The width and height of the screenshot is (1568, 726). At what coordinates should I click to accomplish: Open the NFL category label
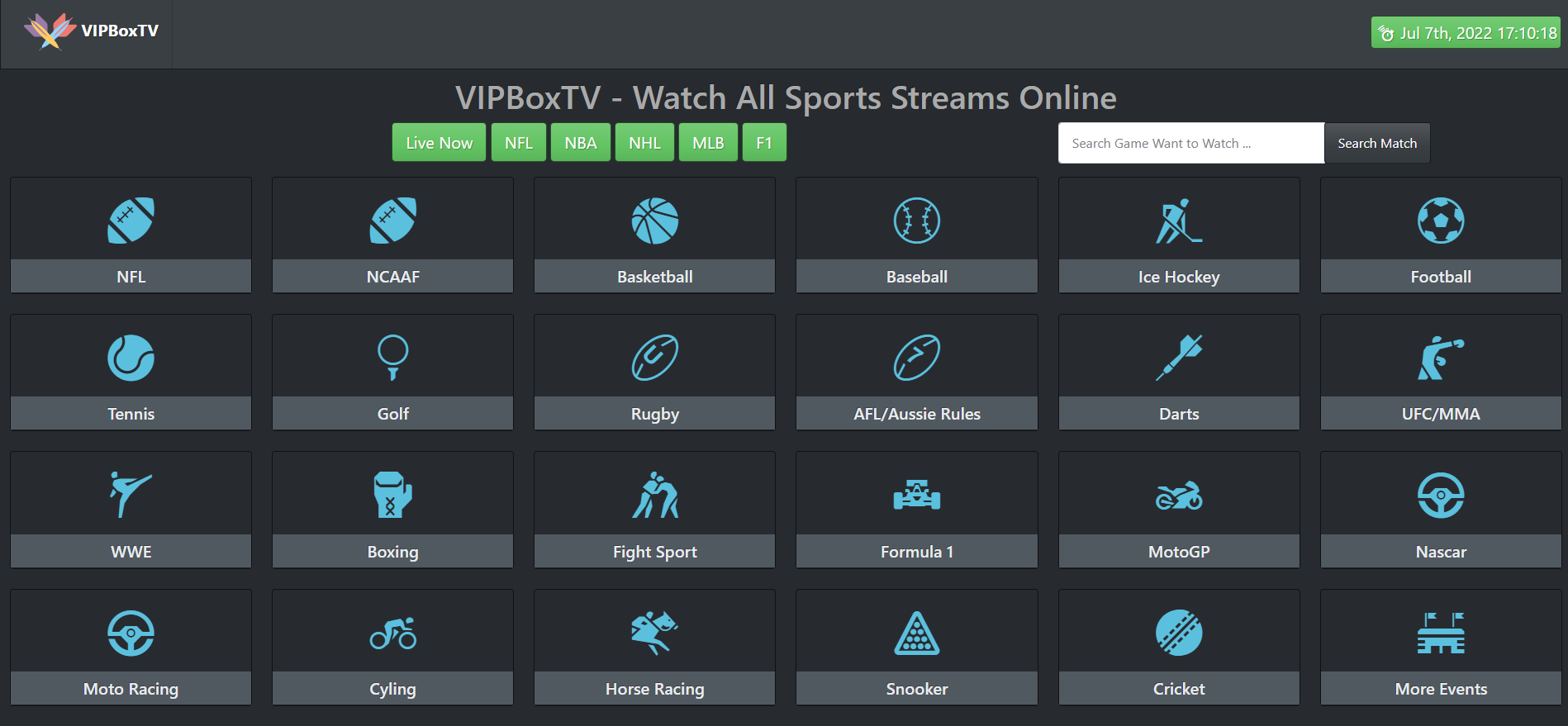(x=131, y=277)
